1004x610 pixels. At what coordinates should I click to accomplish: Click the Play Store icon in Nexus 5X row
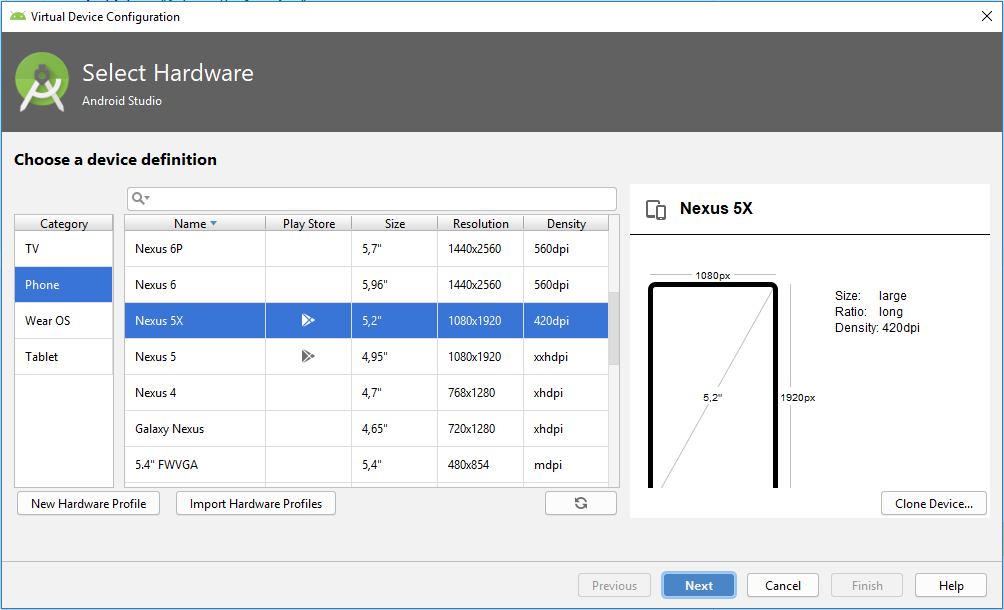click(308, 321)
